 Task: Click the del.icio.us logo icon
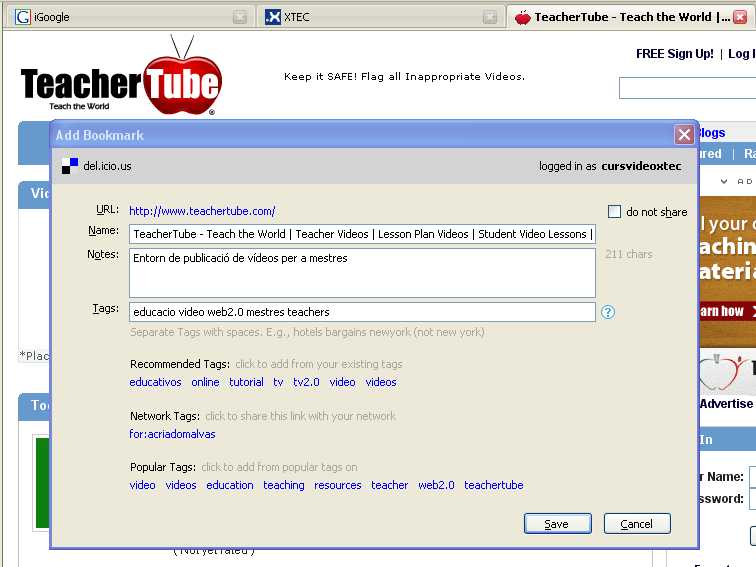point(70,166)
